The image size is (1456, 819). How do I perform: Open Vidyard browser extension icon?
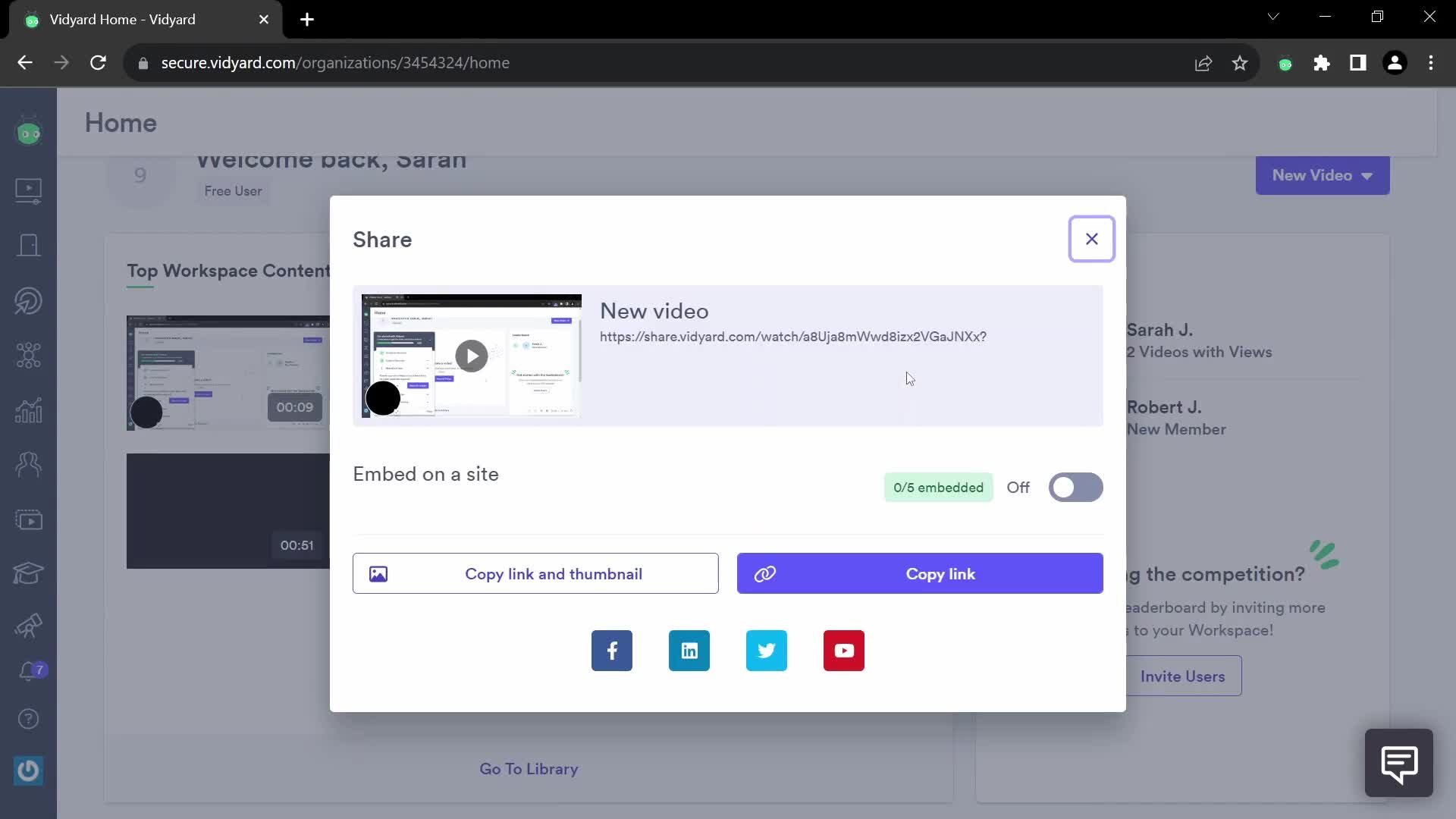coord(1285,64)
